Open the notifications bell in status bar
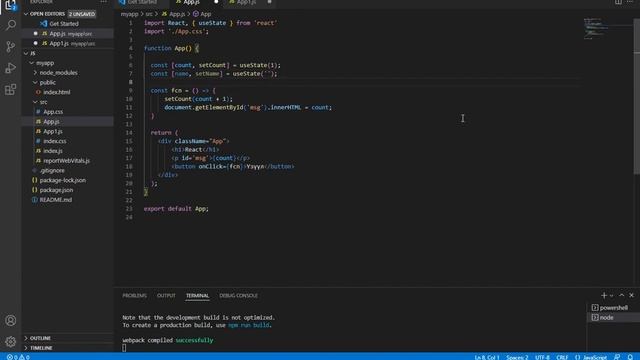640x360 pixels. point(630,357)
